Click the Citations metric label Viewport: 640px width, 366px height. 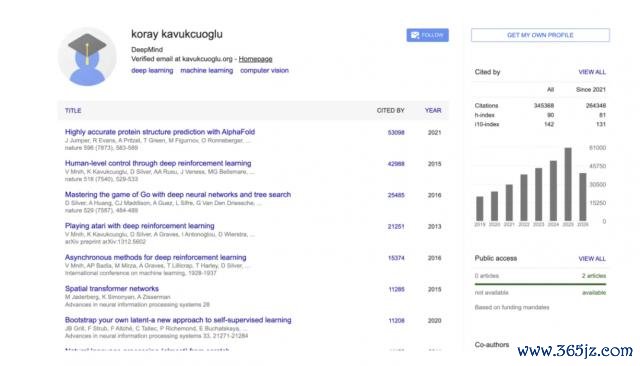pos(486,106)
